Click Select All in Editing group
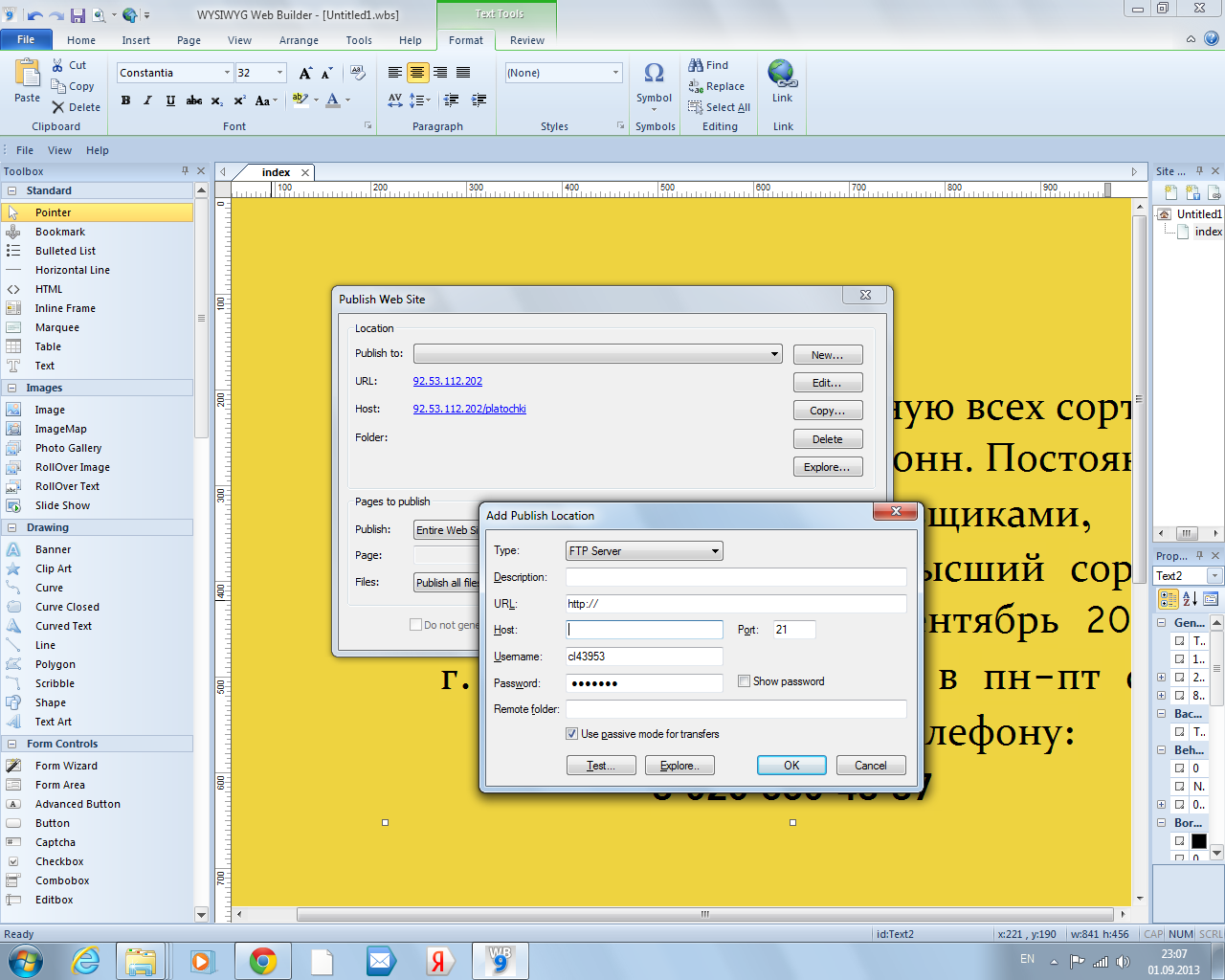Image resolution: width=1225 pixels, height=980 pixels. click(x=719, y=107)
